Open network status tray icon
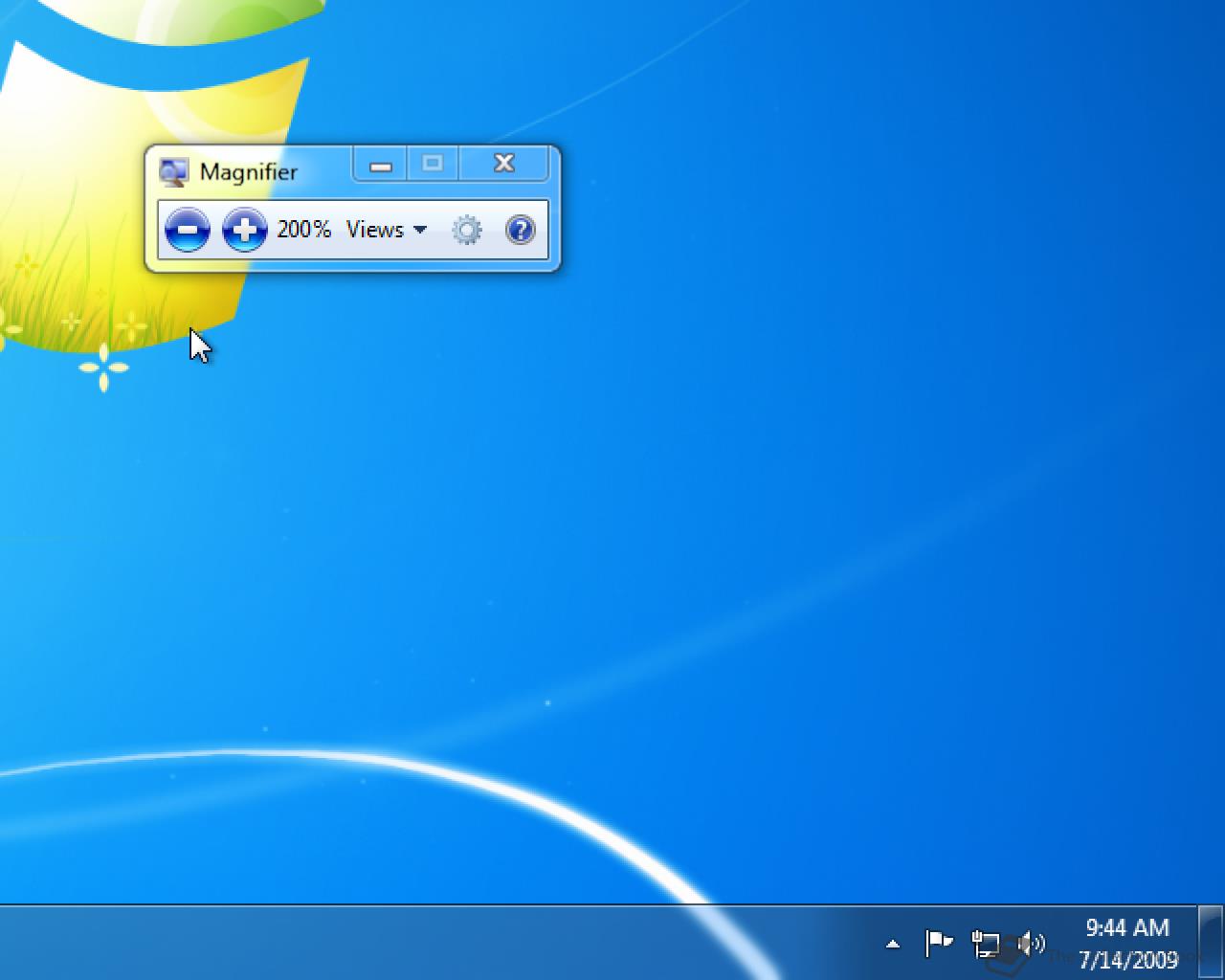1225x980 pixels. tap(985, 945)
